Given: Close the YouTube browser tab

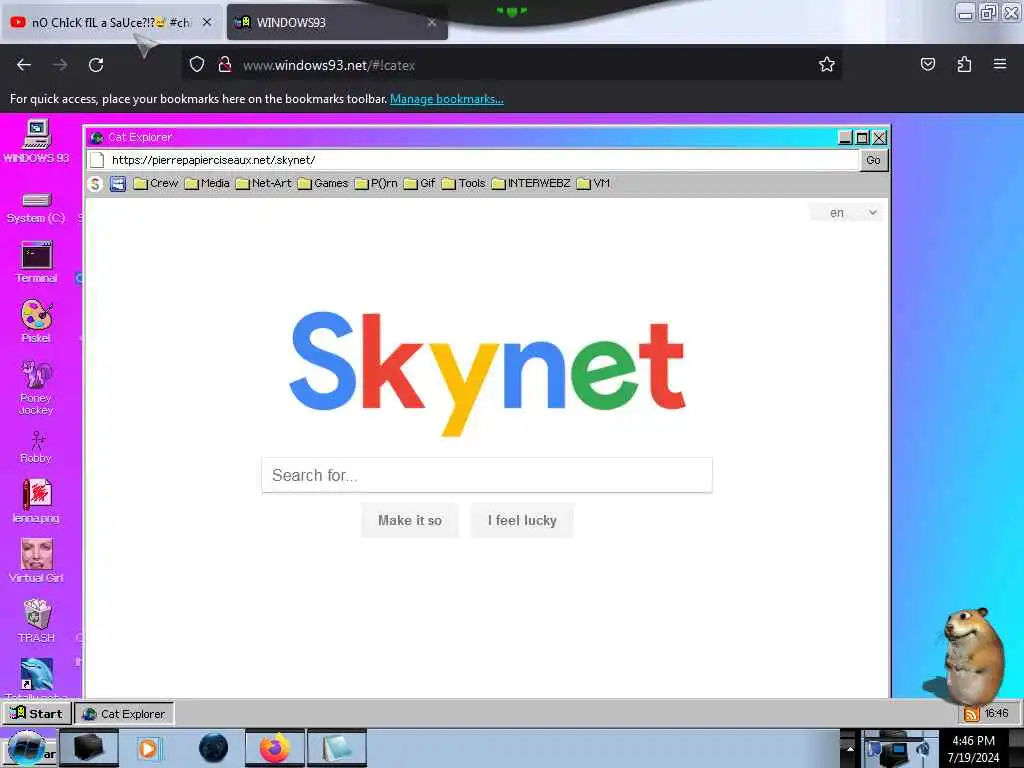Looking at the screenshot, I should pos(207,22).
